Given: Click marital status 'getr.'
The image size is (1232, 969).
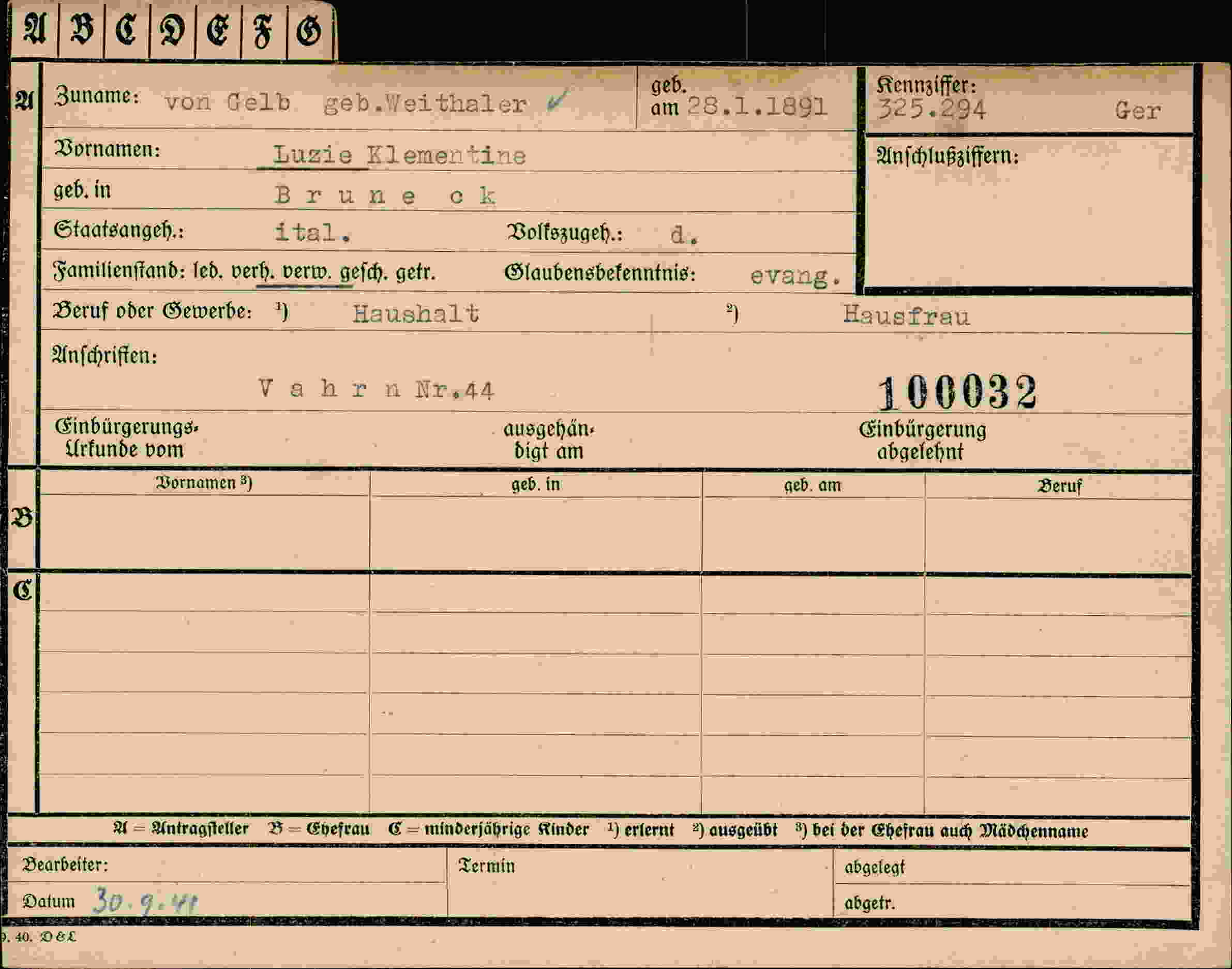Looking at the screenshot, I should coord(415,273).
